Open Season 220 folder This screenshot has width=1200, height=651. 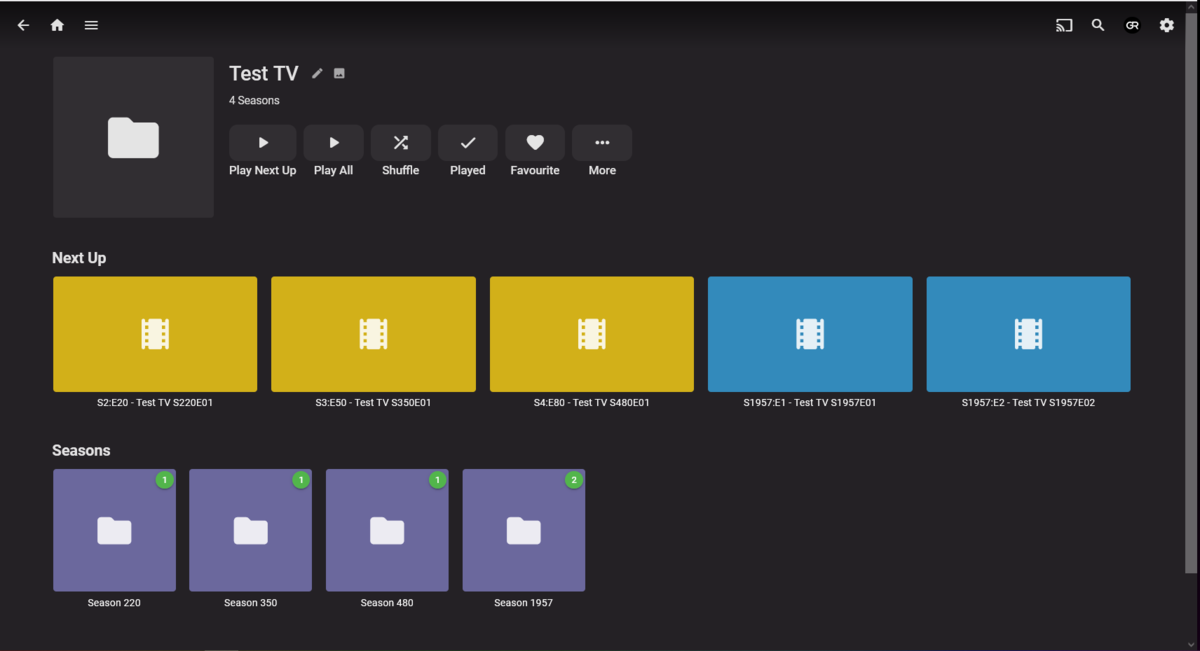pyautogui.click(x=114, y=530)
